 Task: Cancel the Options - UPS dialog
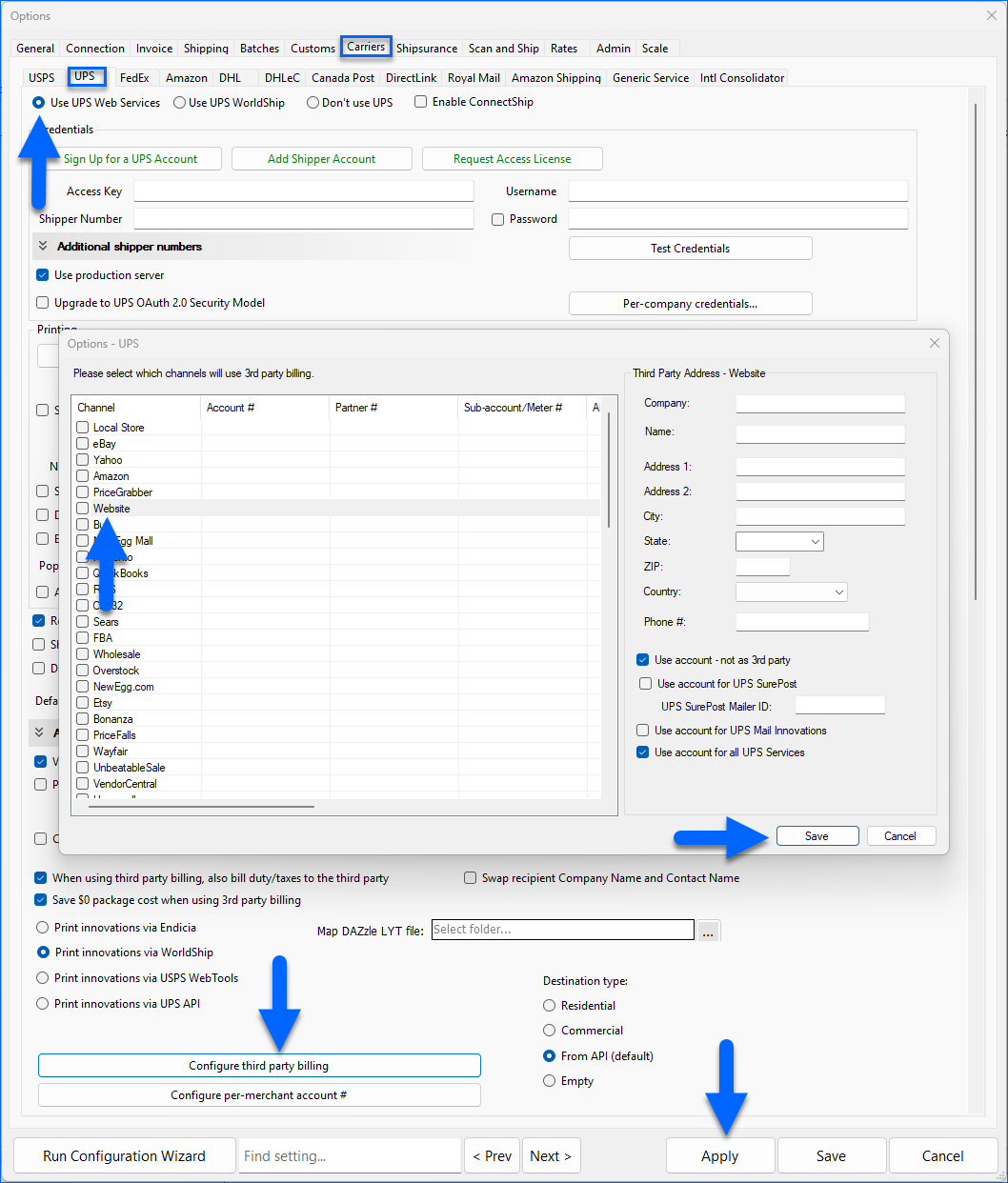point(900,836)
